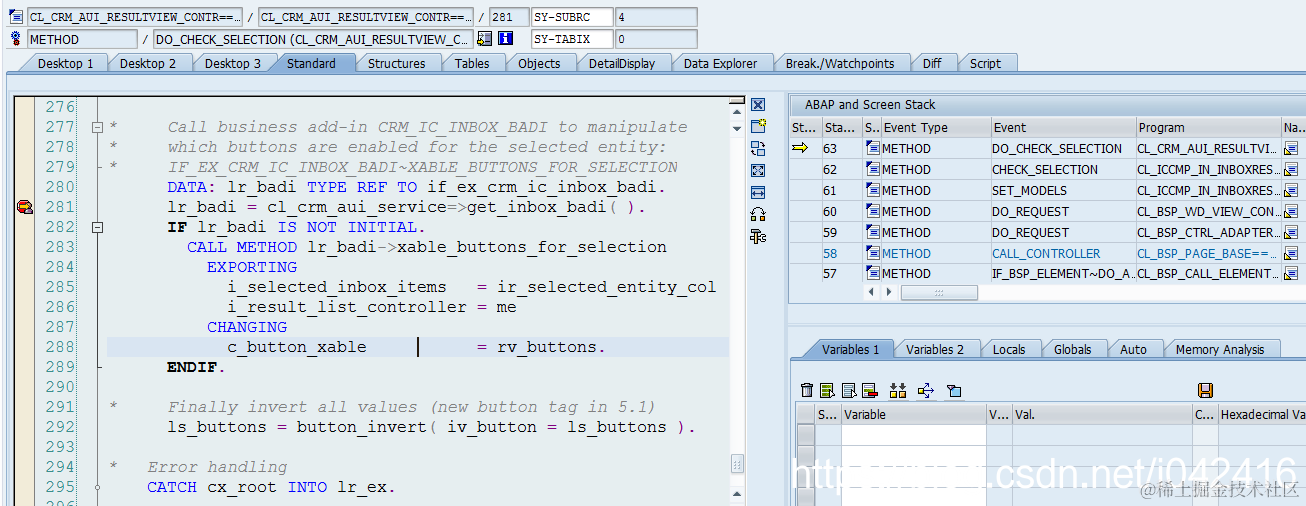
Task: Click the Full Screen tool icon
Action: (x=758, y=171)
